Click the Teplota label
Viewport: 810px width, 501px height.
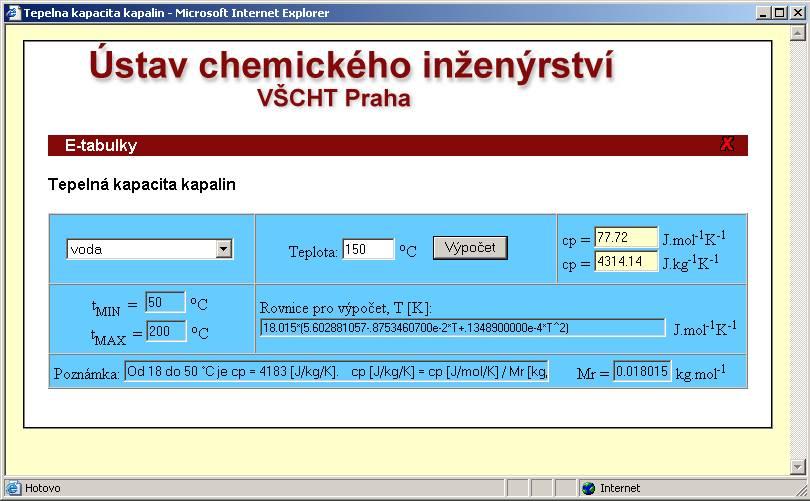coord(313,252)
